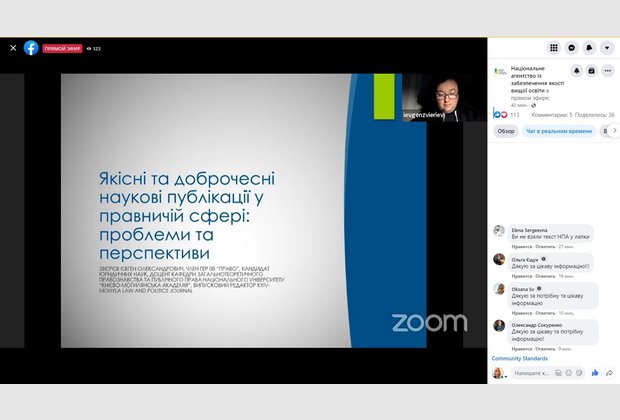This screenshot has width=620, height=420.
Task: Like Ольга's 'Дякую за цікаву інформацію' comment
Action: coord(522,276)
